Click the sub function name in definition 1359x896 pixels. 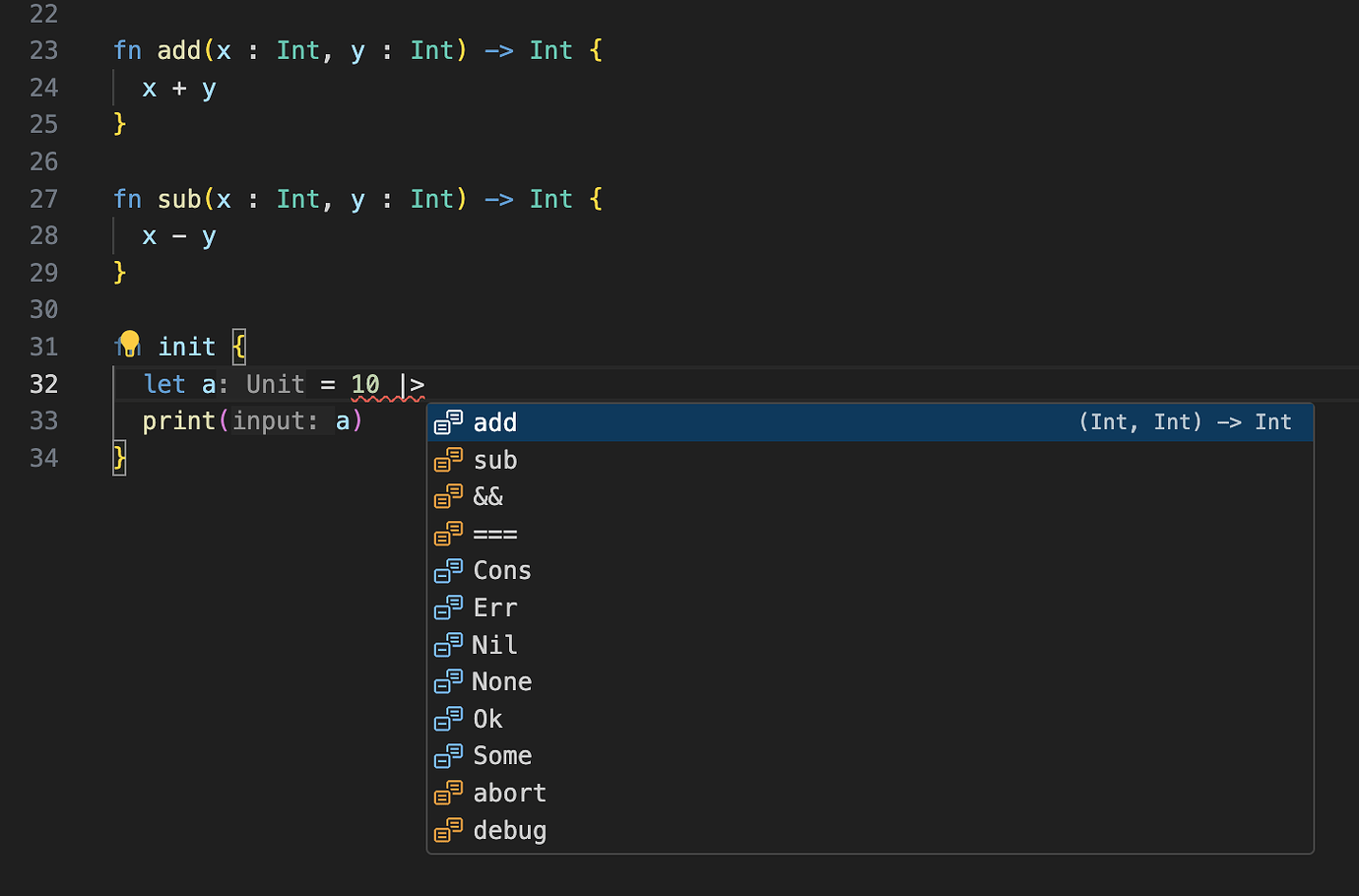pyautogui.click(x=179, y=199)
